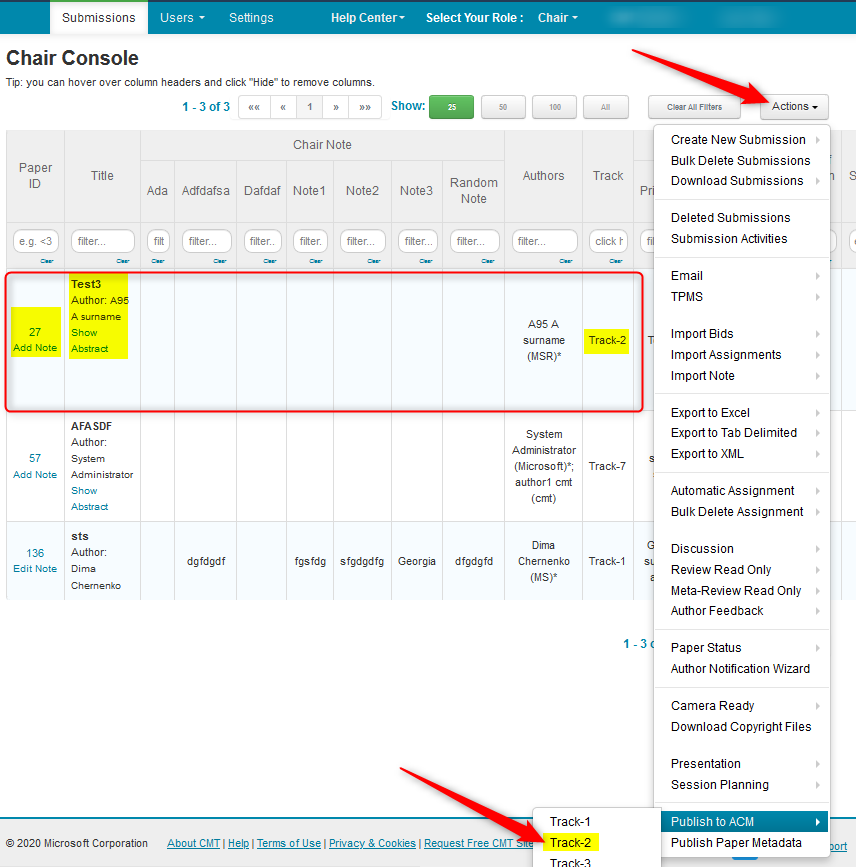Open Export to Excel submenu
Viewport: 856px width, 867px height.
(x=710, y=413)
